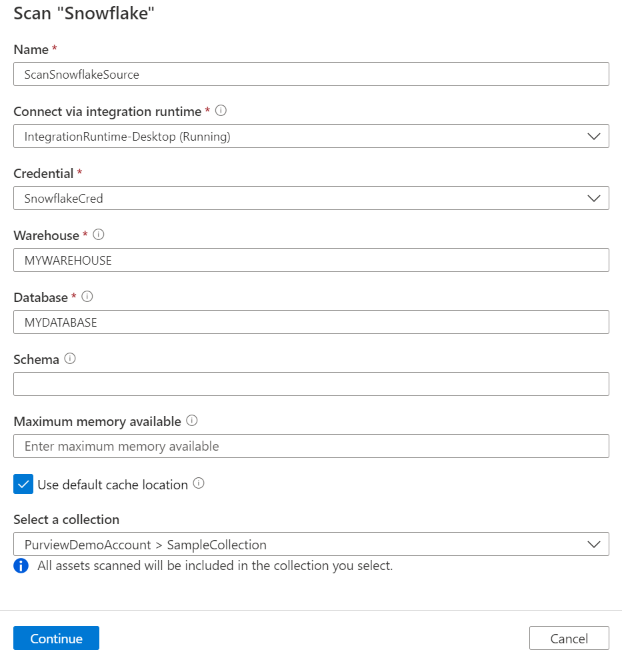Click the empty Schema input field

tap(310, 384)
